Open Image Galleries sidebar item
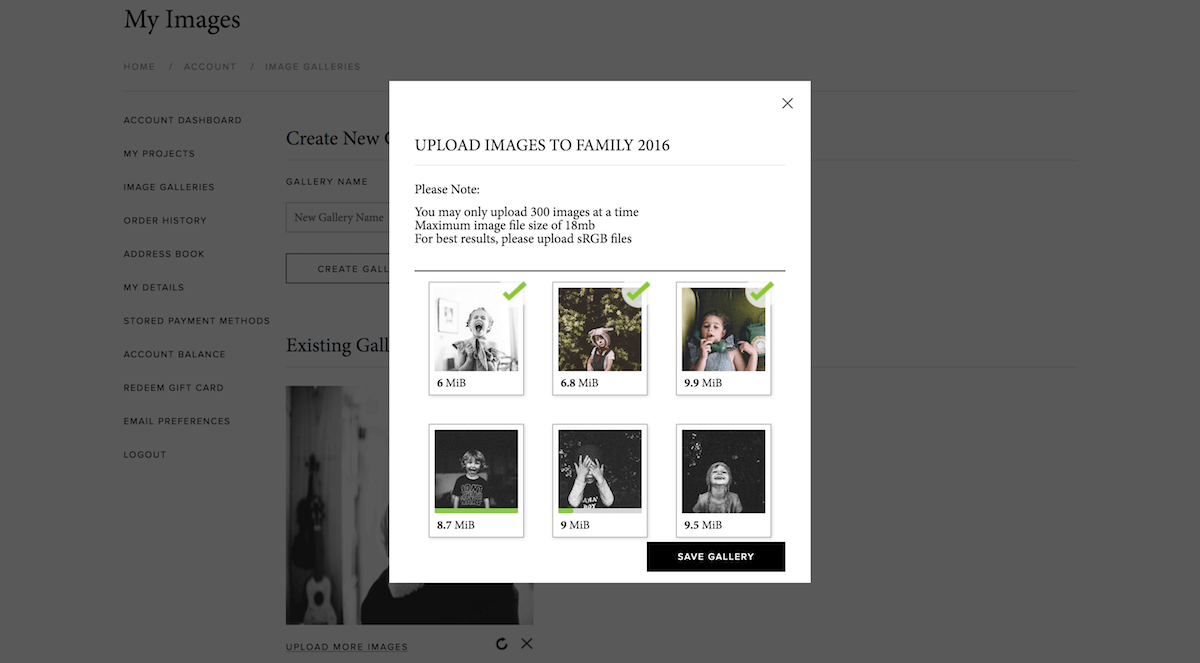 click(169, 187)
